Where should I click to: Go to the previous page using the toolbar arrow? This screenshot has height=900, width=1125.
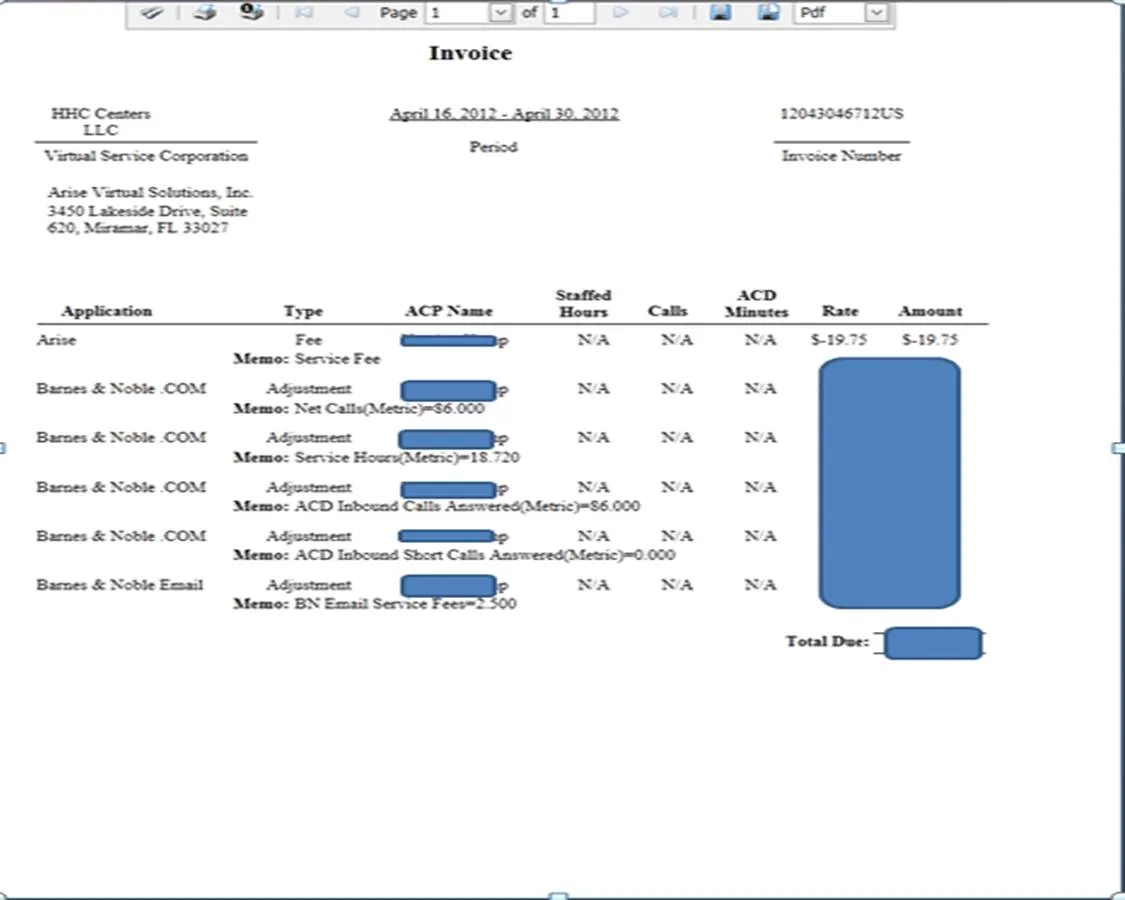(351, 13)
